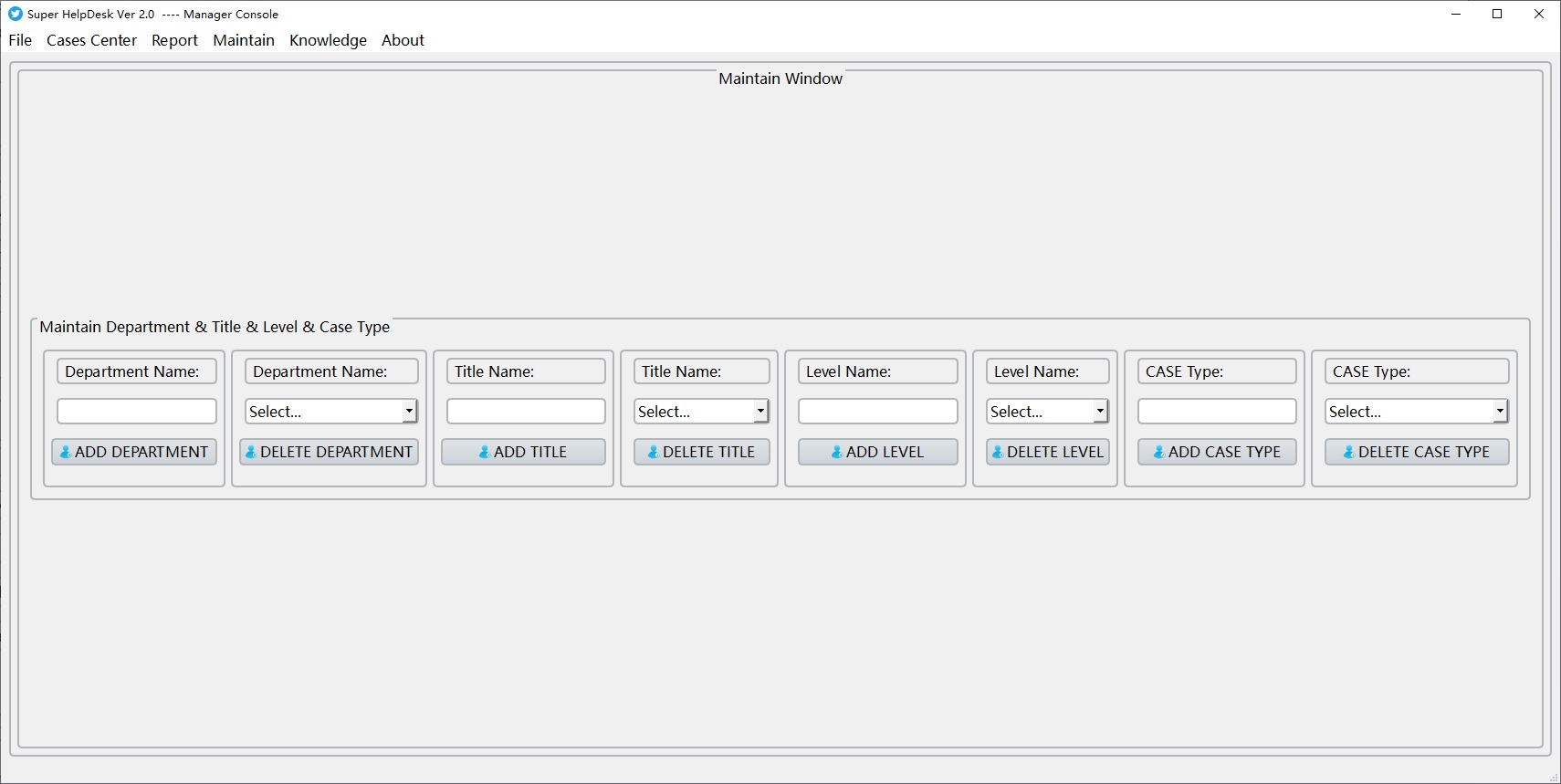The height and width of the screenshot is (784, 1561).
Task: Open the Maintain menu
Action: point(244,40)
